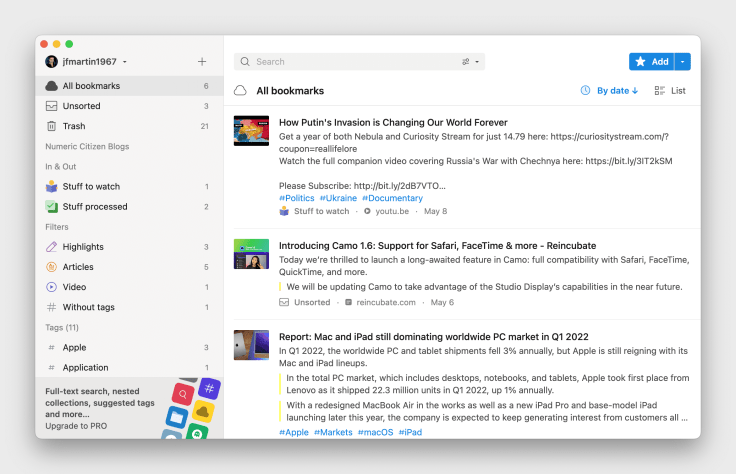
Task: Click the #Apple tag in report bookmark
Action: point(294,432)
